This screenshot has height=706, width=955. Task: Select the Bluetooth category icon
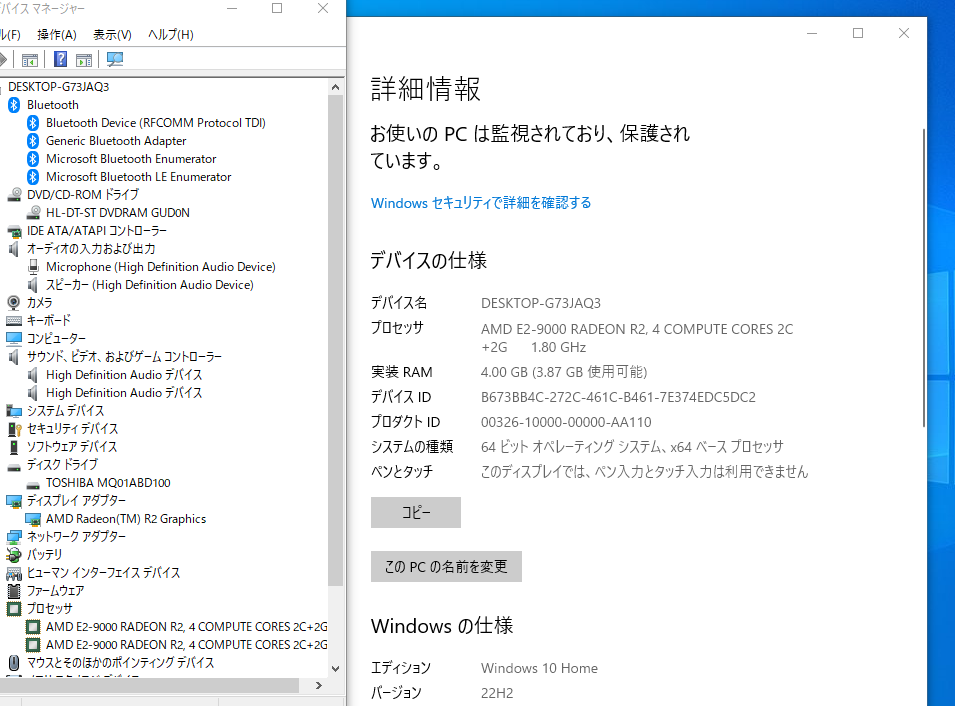pyautogui.click(x=14, y=105)
